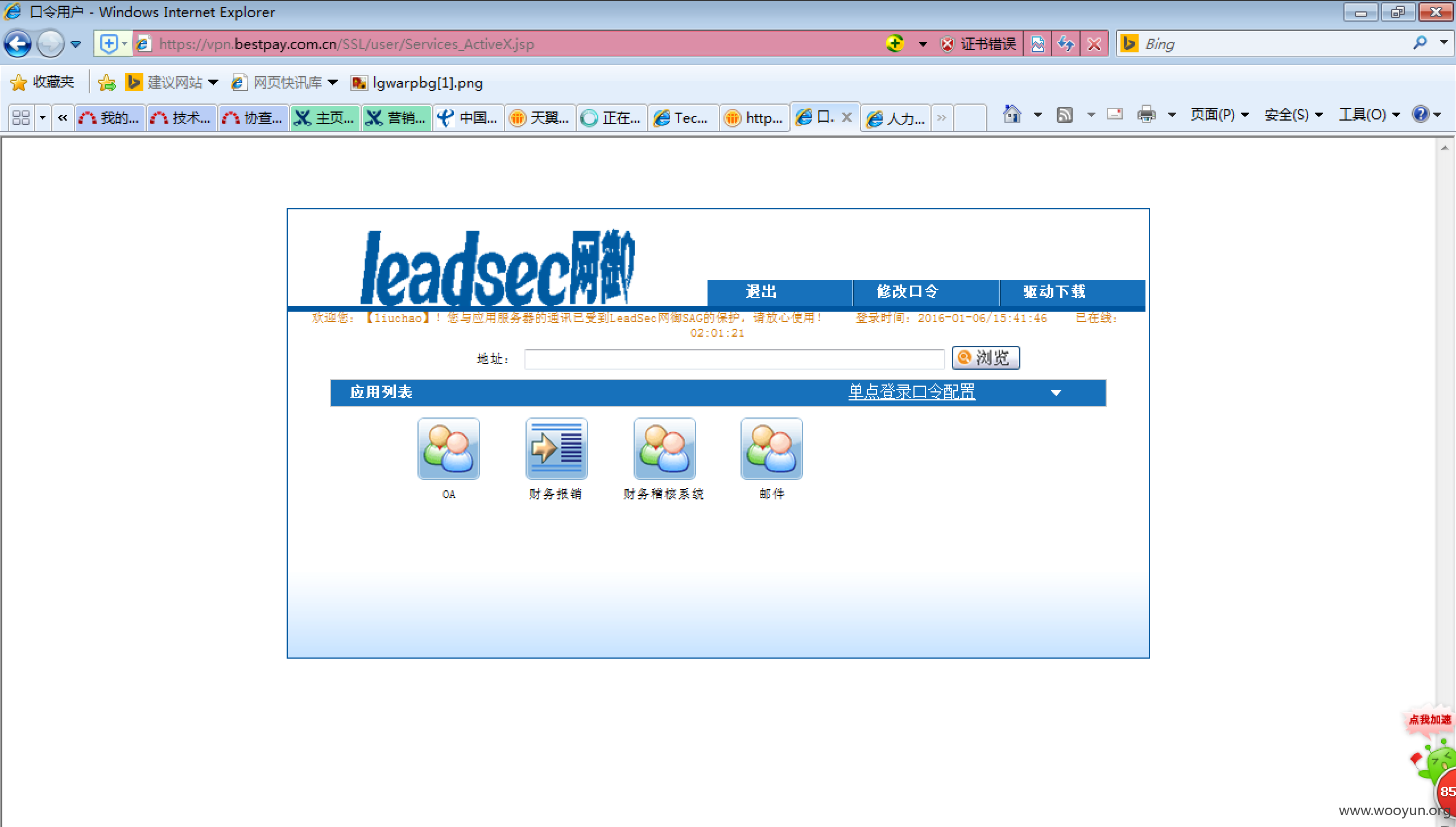1456x827 pixels.
Task: Open the address bar history dropdown
Action: (x=923, y=44)
